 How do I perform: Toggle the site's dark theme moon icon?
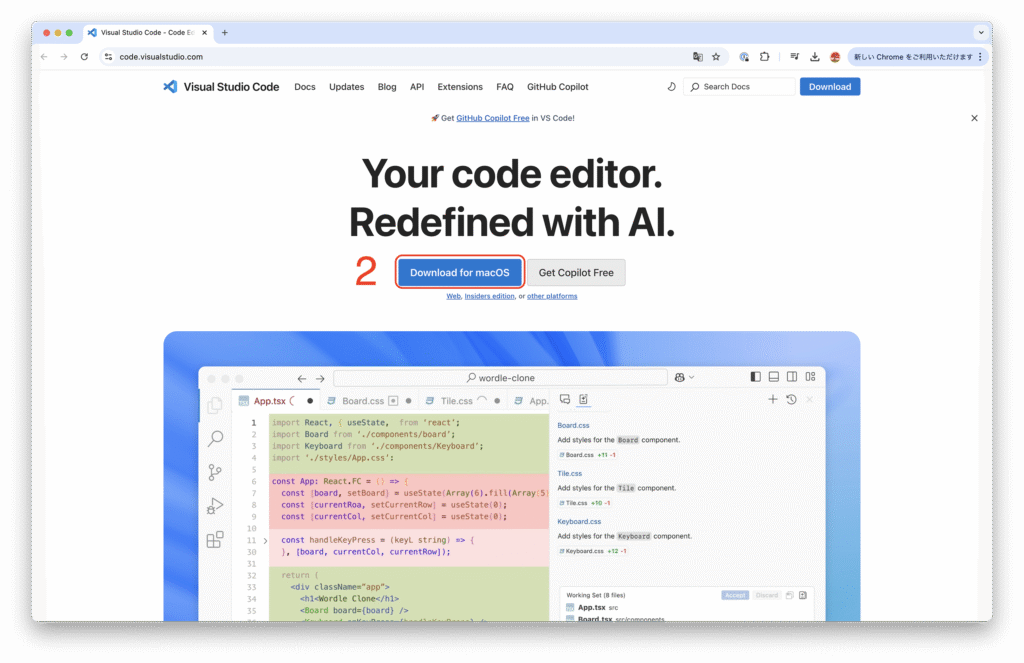point(671,86)
